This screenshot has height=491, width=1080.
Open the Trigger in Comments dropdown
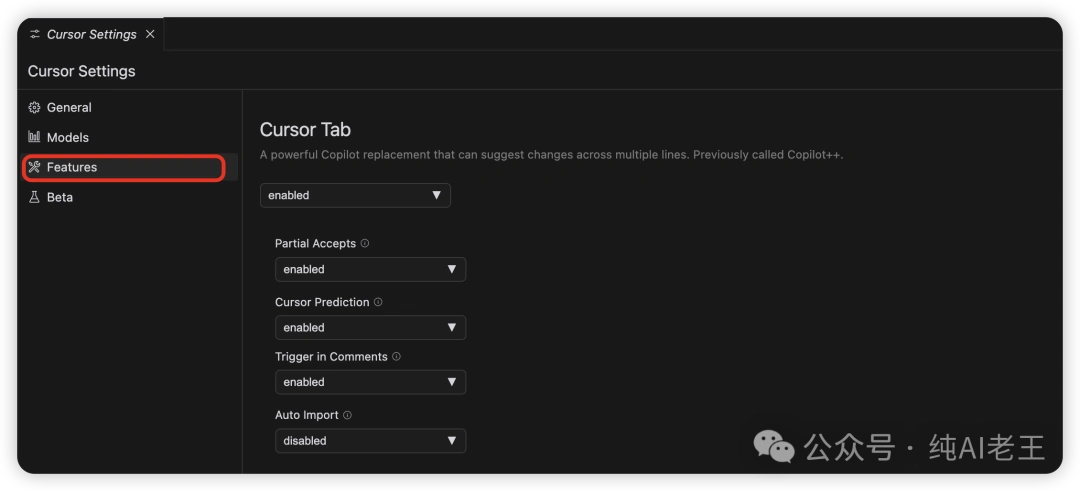point(370,382)
